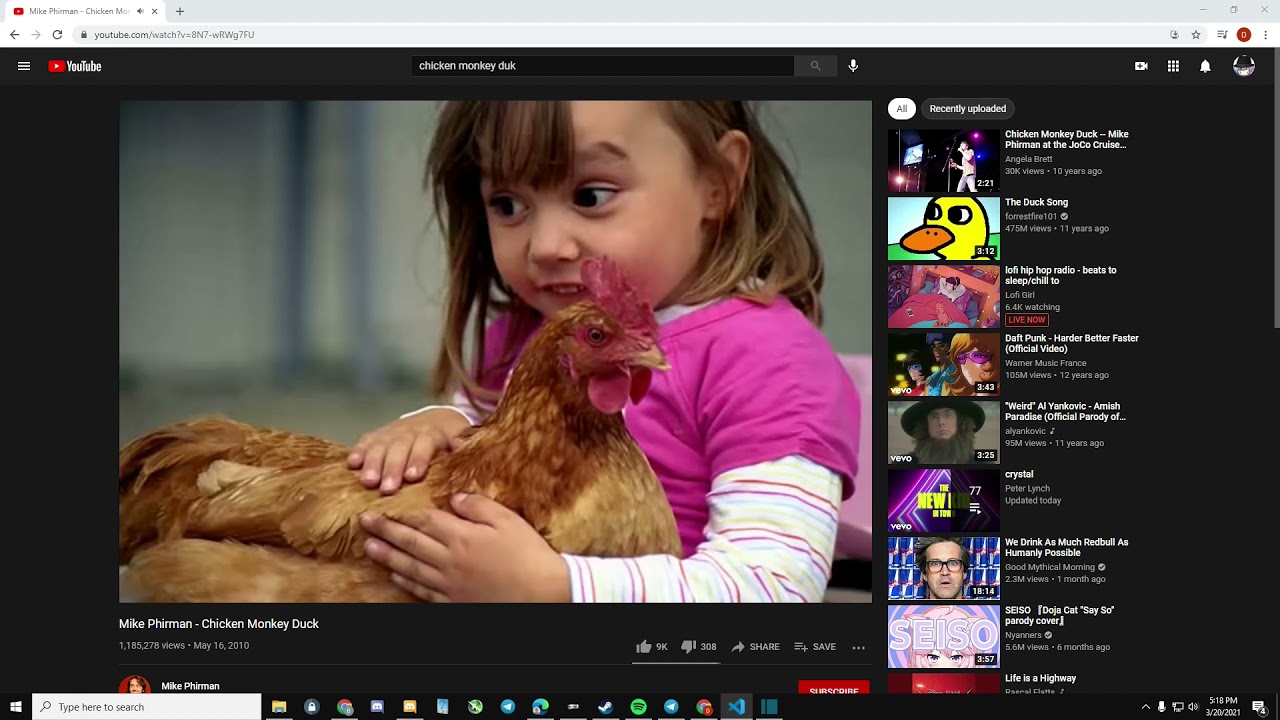Open the YouTube guide hamburger menu
1280x720 pixels.
click(x=24, y=66)
